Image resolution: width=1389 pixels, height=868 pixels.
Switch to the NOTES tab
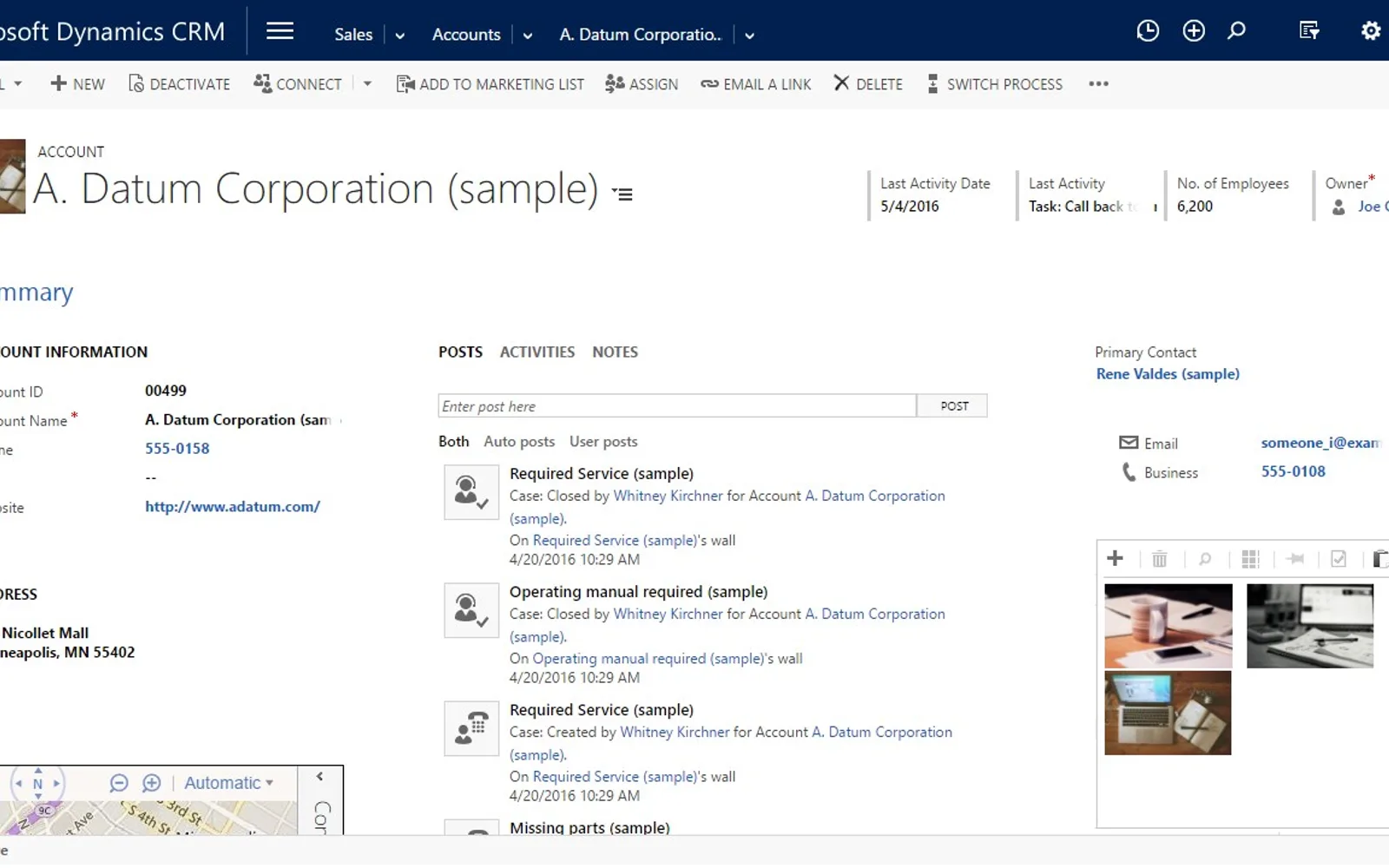coord(615,352)
